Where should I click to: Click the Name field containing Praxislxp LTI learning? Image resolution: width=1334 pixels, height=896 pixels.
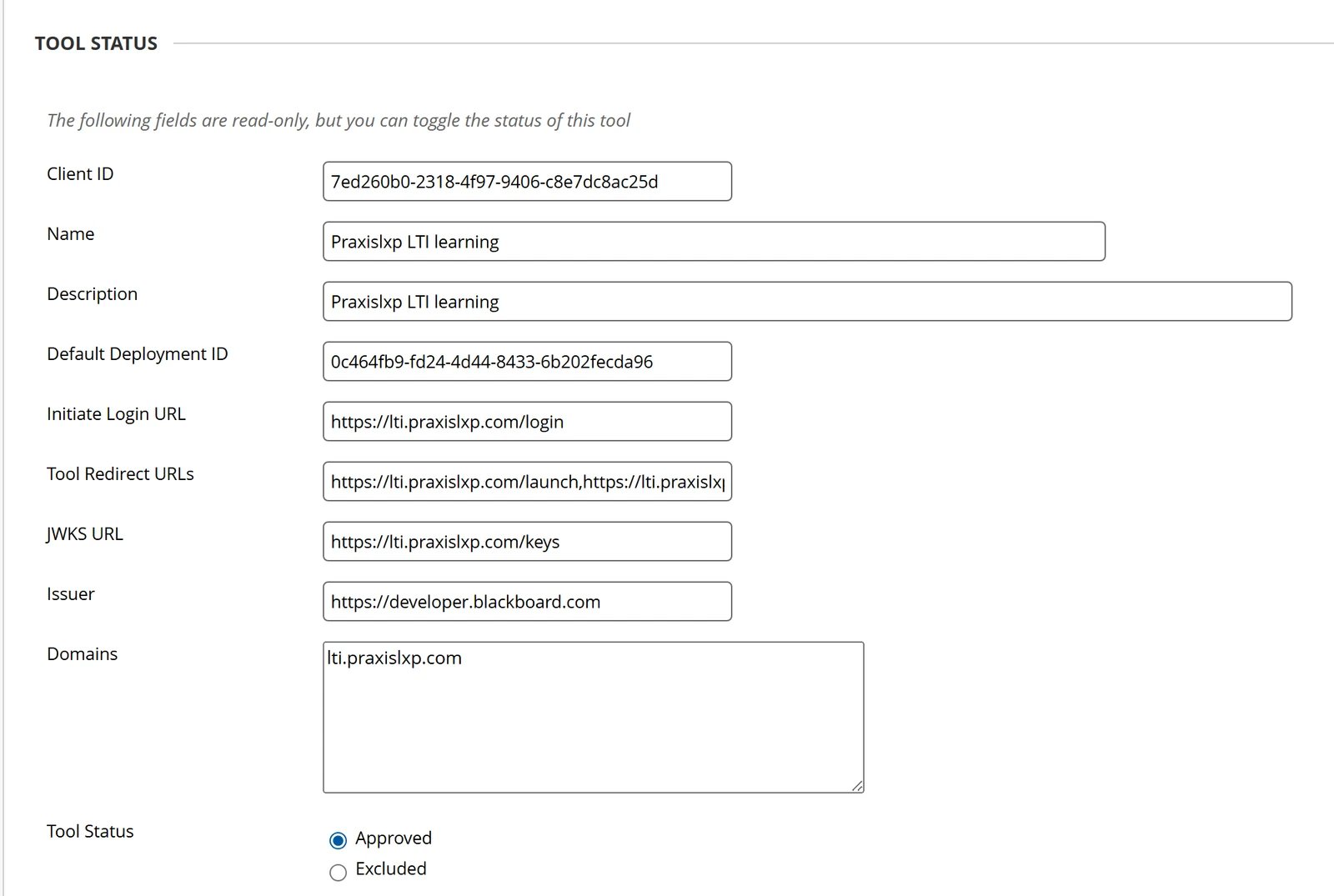pyautogui.click(x=714, y=241)
